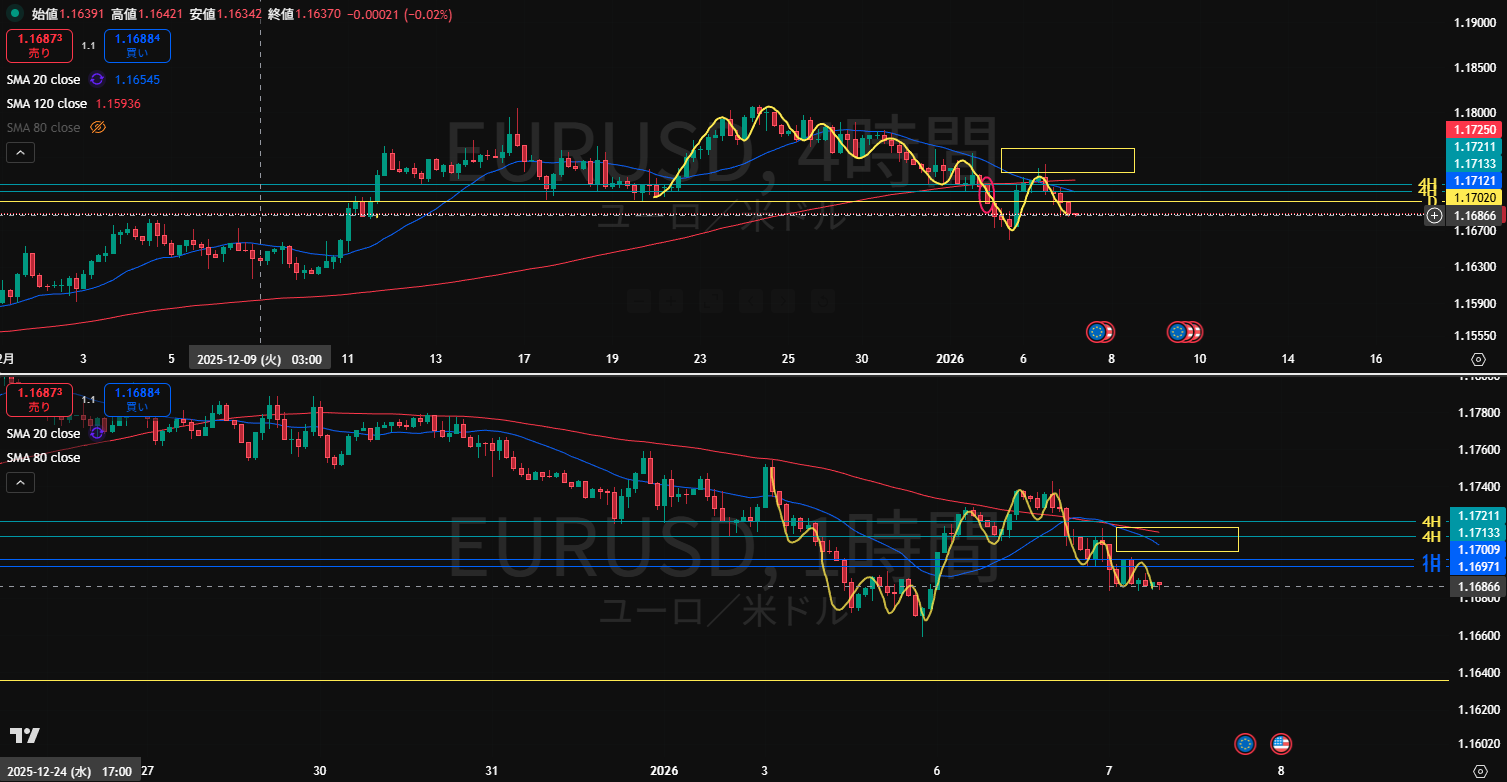1507x782 pixels.
Task: Select the SMA 120 close indicator label
Action: click(47, 104)
